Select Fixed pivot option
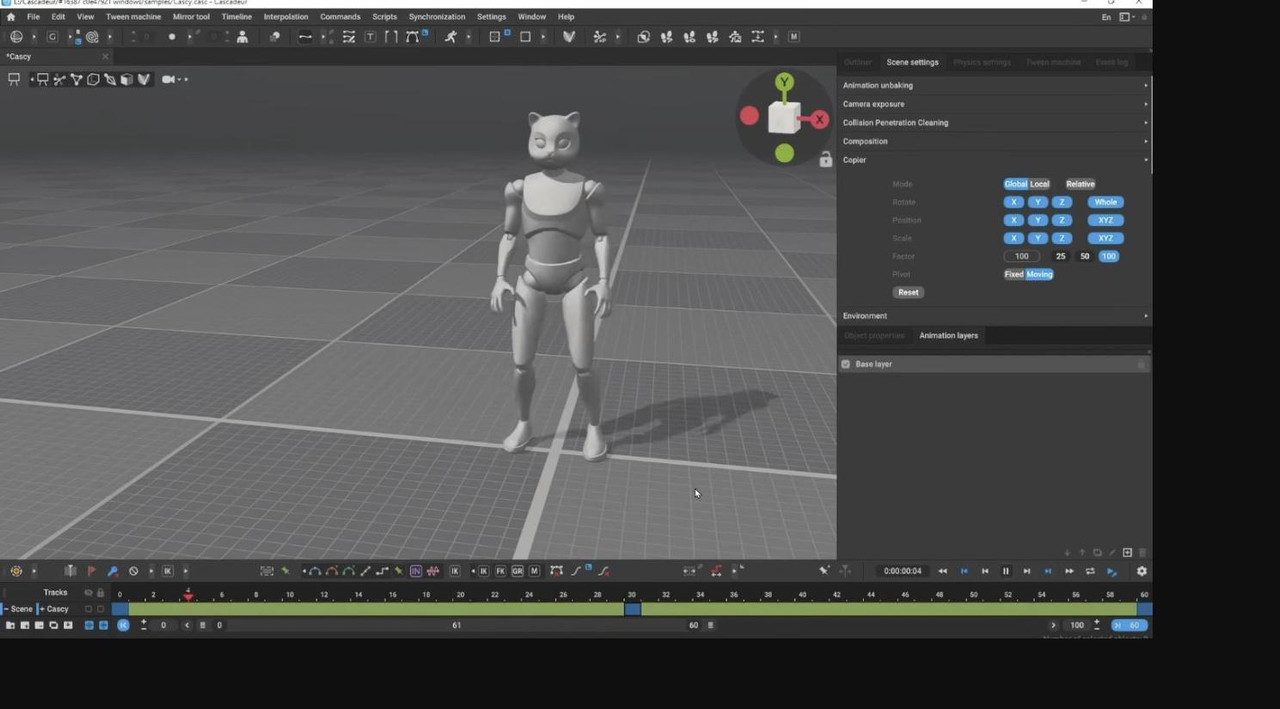 click(1014, 274)
